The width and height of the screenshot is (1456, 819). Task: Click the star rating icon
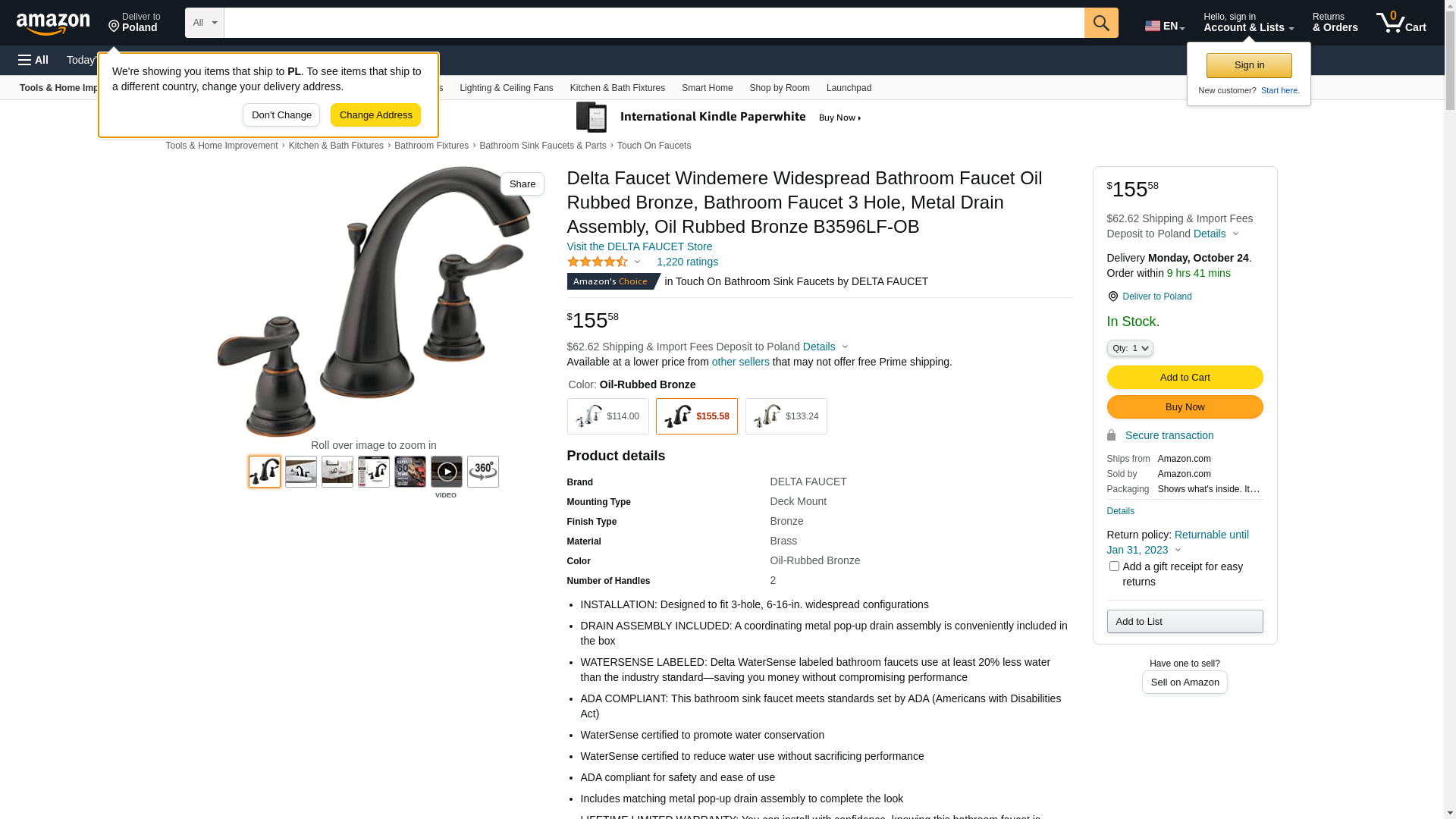click(x=598, y=262)
